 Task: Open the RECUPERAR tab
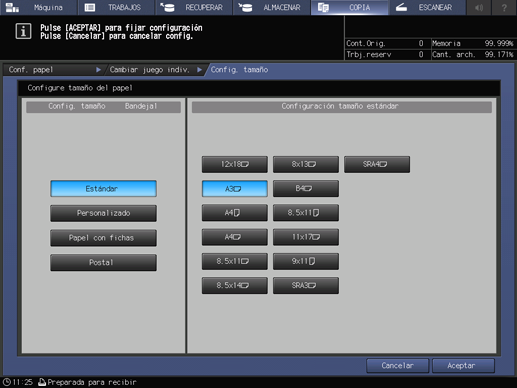[194, 7]
